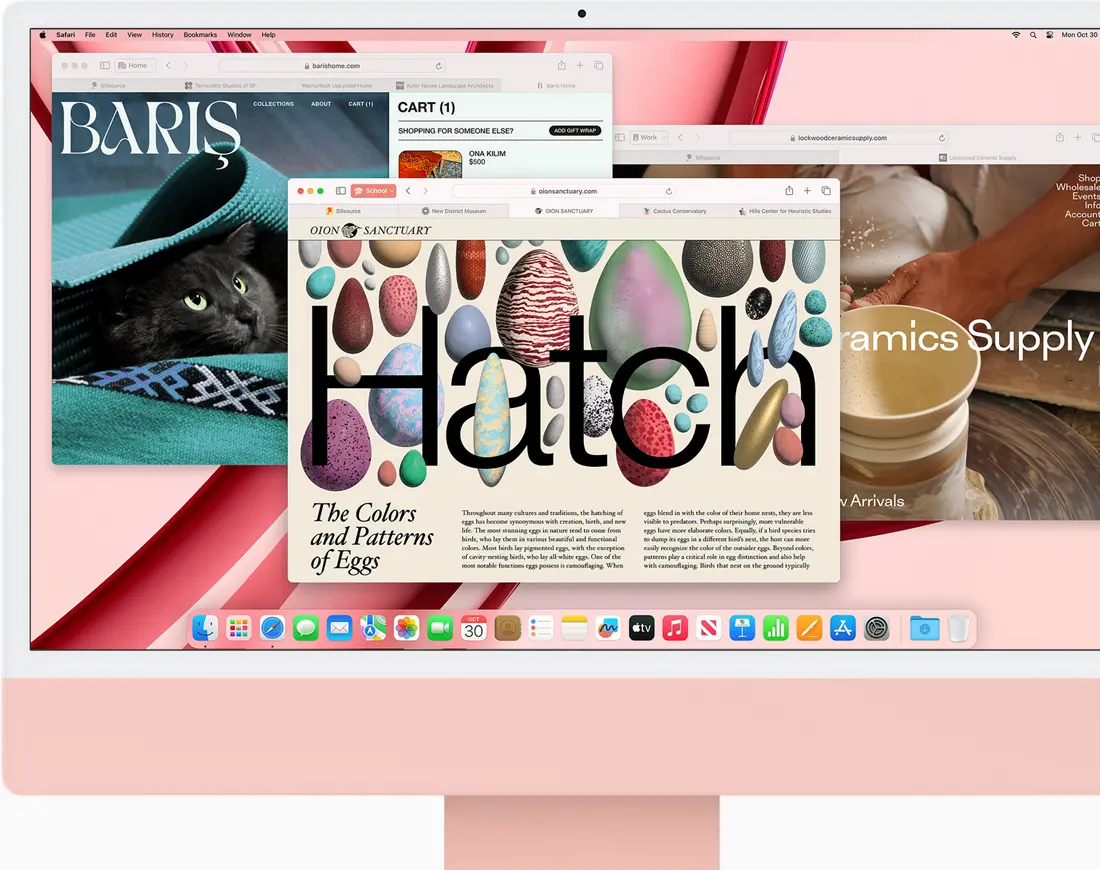Open the Photos app in Dock

coord(406,628)
